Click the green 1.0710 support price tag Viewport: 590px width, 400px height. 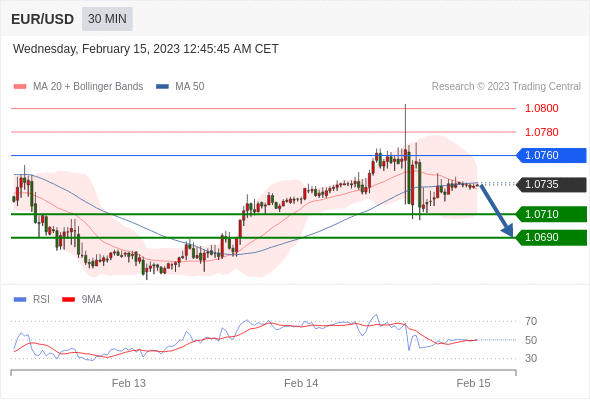click(x=551, y=214)
